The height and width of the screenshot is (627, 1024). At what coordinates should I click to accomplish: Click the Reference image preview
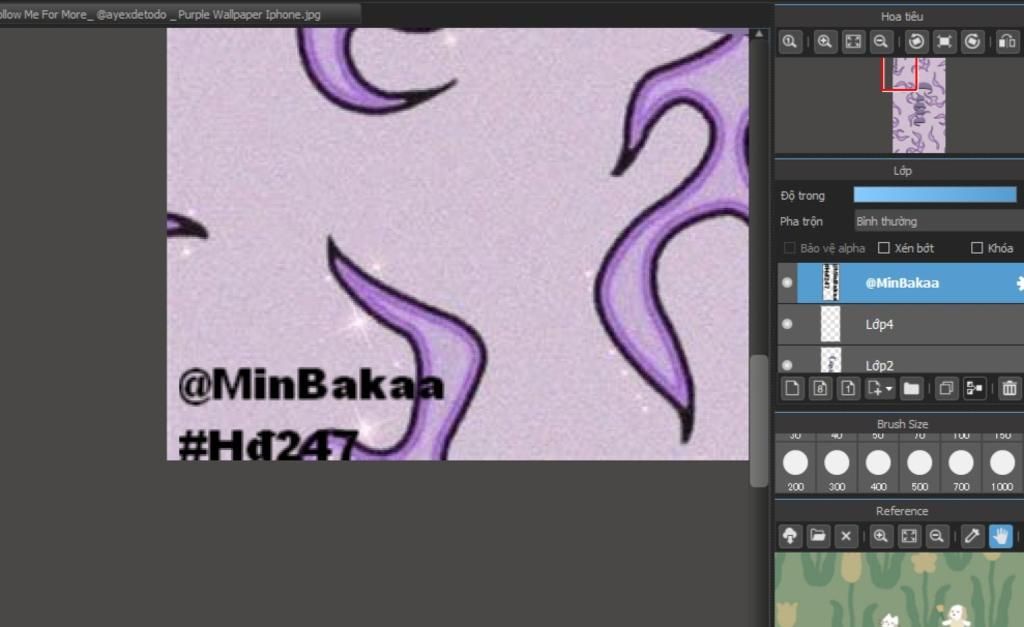(899, 590)
